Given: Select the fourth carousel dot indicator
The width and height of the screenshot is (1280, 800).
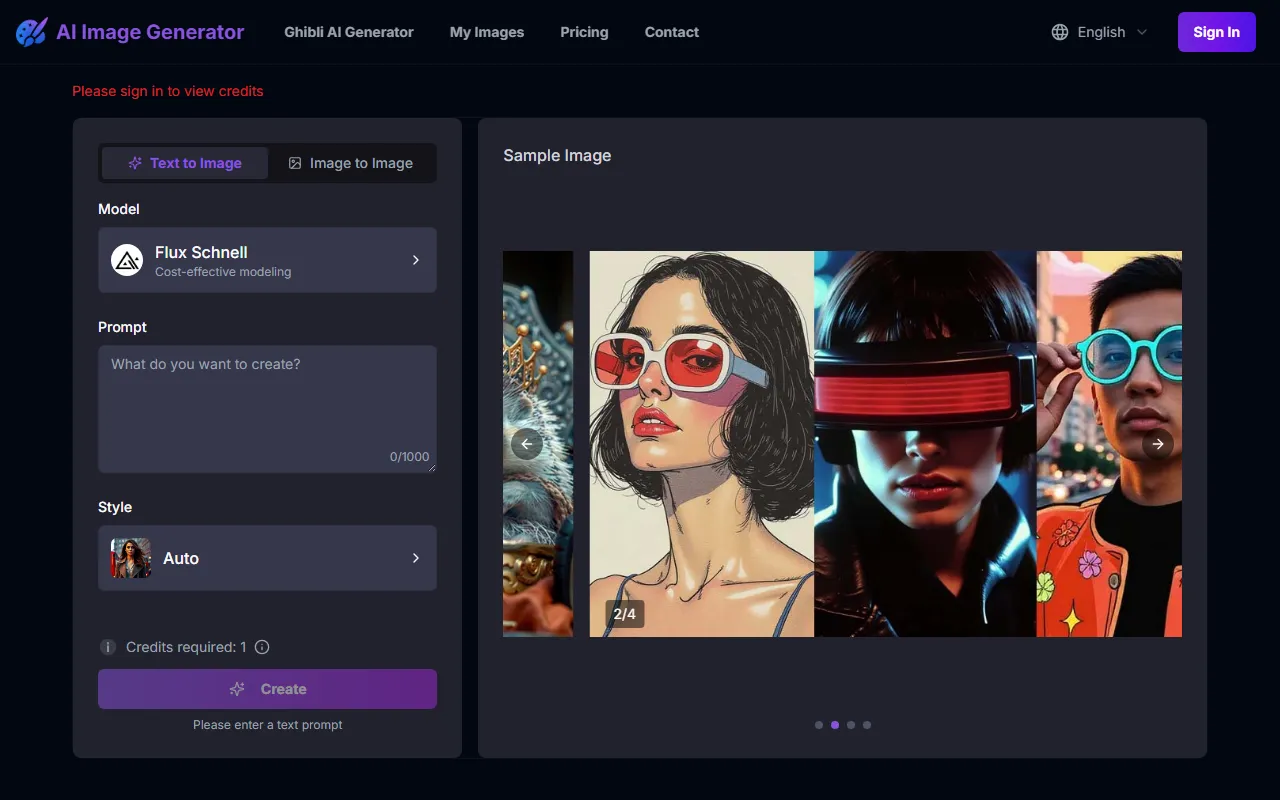Looking at the screenshot, I should (x=867, y=725).
